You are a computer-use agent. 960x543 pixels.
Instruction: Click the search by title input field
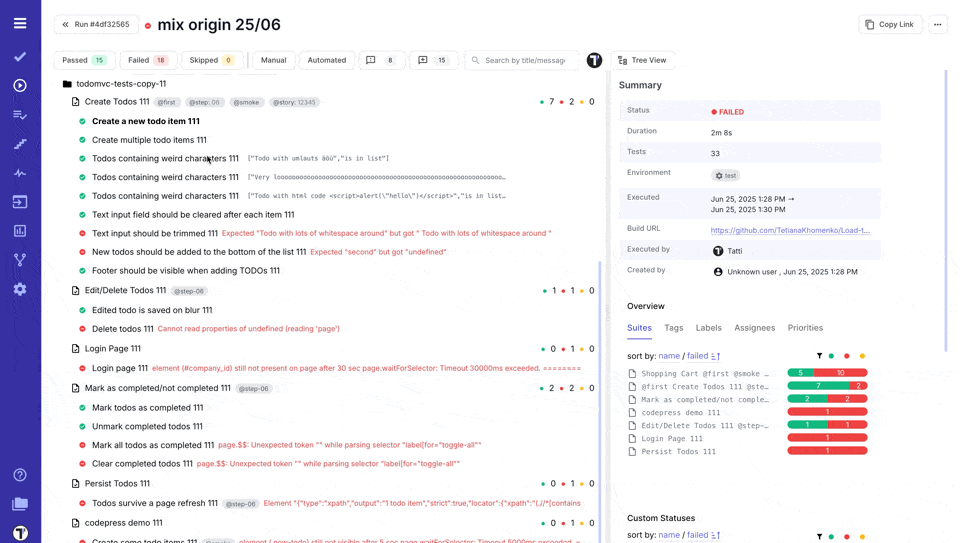tap(524, 60)
